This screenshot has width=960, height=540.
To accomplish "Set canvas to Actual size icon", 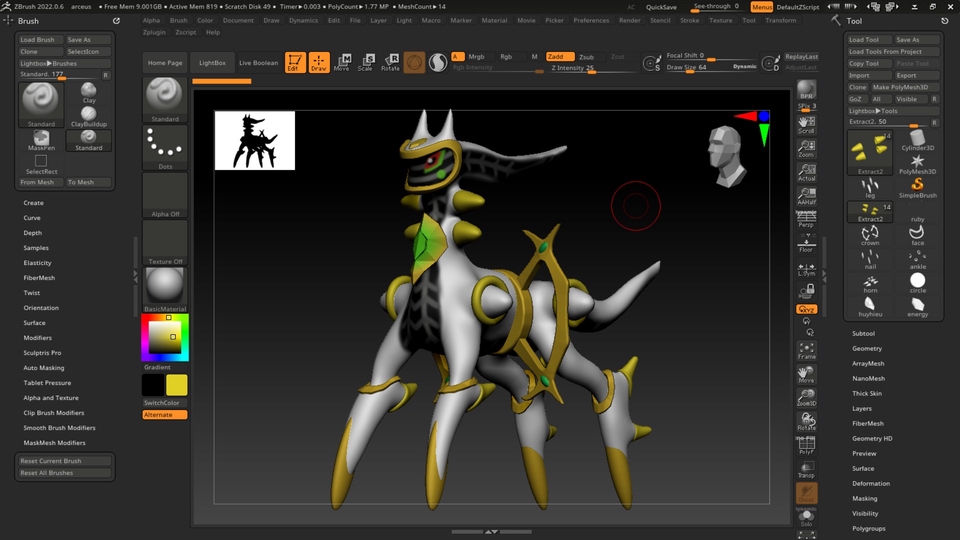I will [x=806, y=172].
